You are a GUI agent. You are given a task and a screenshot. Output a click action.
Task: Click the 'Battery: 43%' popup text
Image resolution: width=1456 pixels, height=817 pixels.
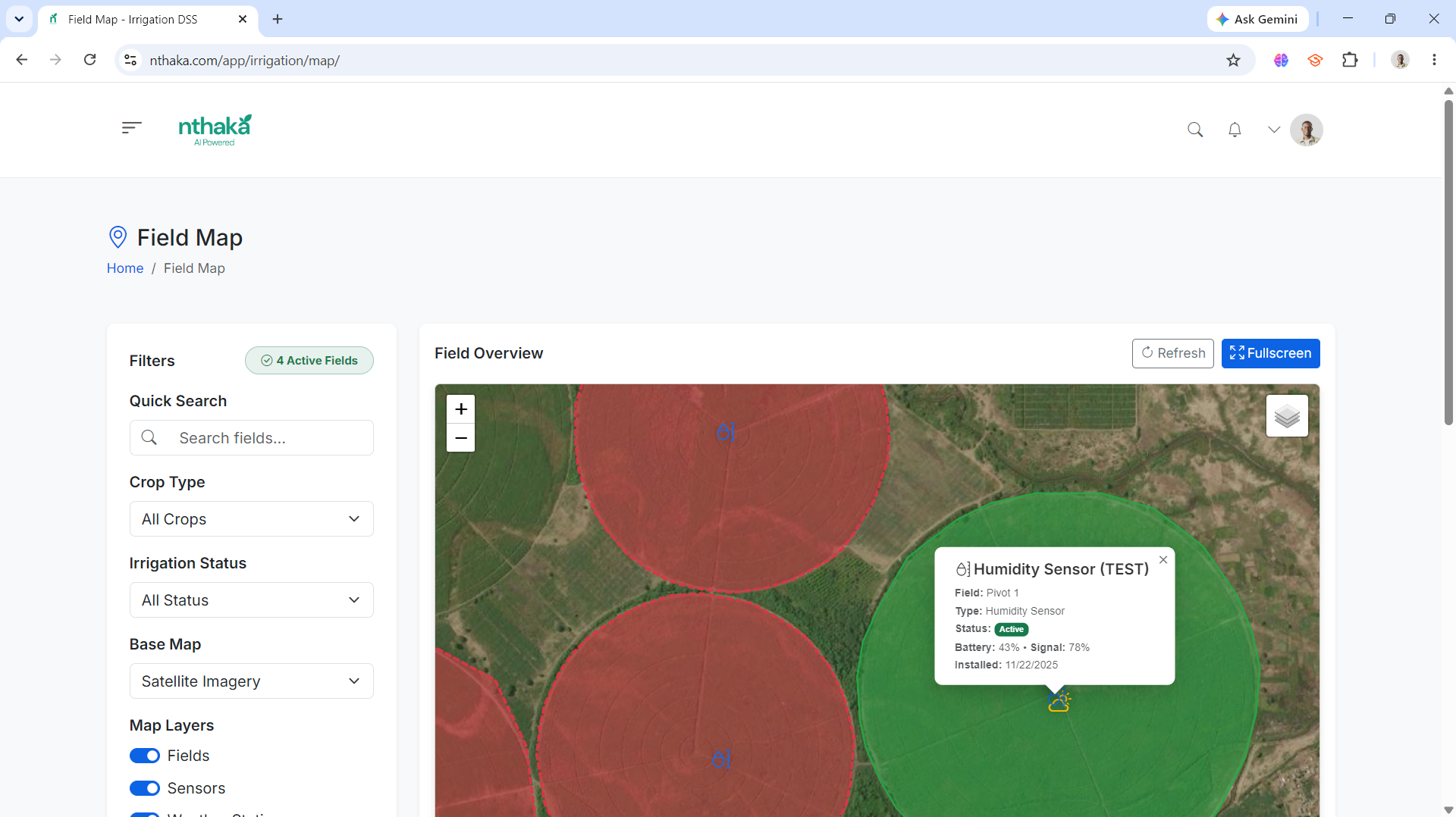click(987, 647)
